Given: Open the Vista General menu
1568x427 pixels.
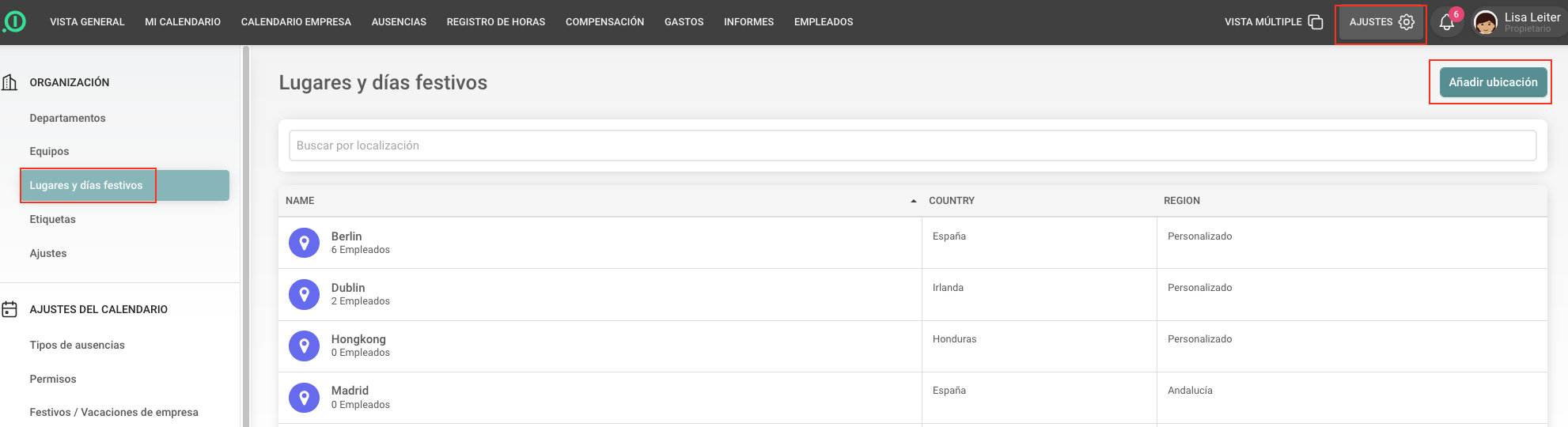Looking at the screenshot, I should tap(87, 22).
